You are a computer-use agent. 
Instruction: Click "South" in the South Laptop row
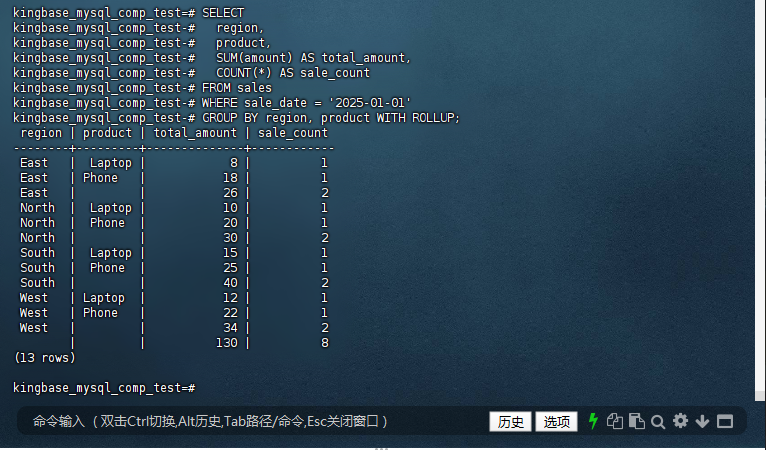[x=37, y=253]
